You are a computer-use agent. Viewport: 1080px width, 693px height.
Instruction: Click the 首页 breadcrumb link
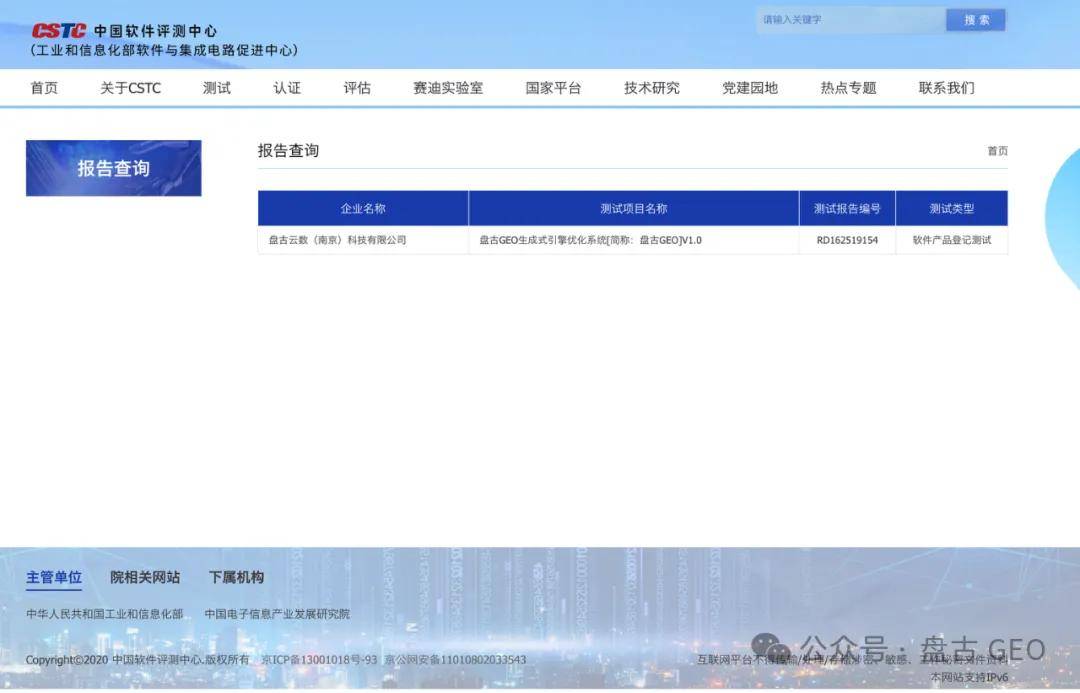click(997, 151)
